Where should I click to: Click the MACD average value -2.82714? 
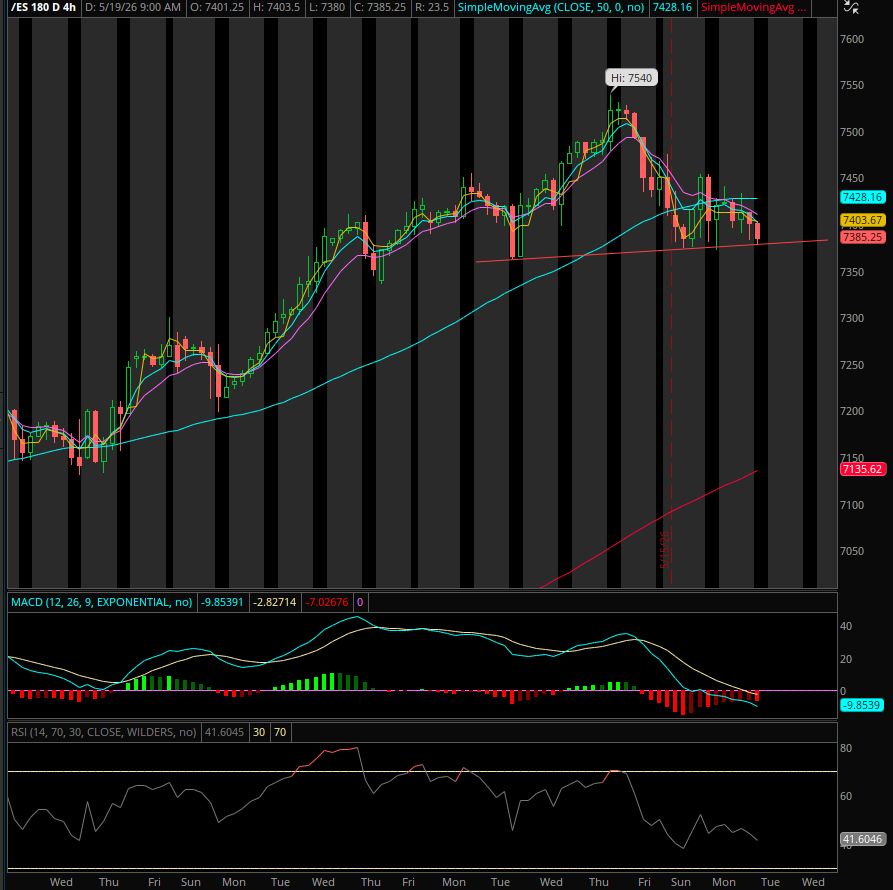[x=275, y=602]
